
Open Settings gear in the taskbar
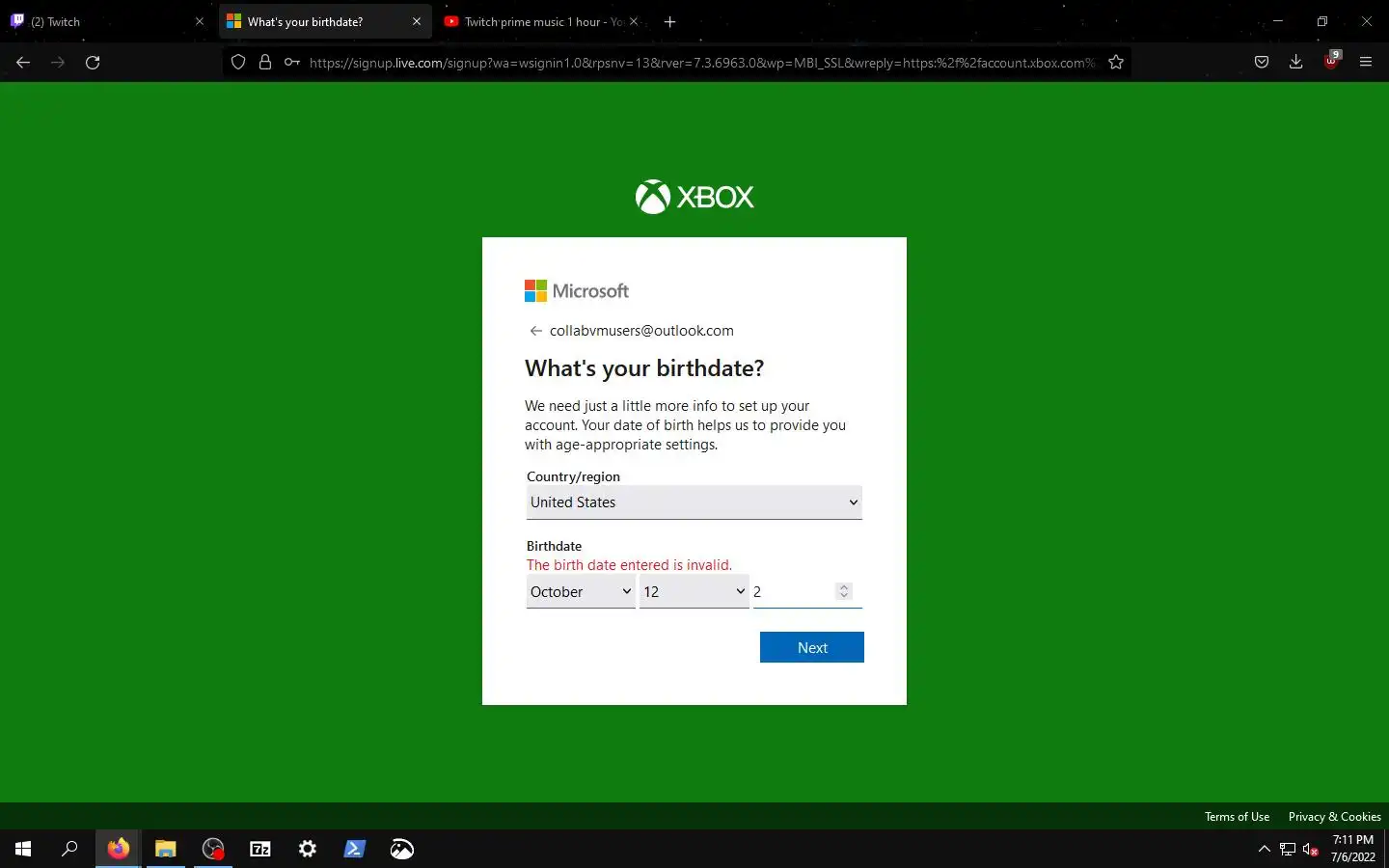pos(308,849)
